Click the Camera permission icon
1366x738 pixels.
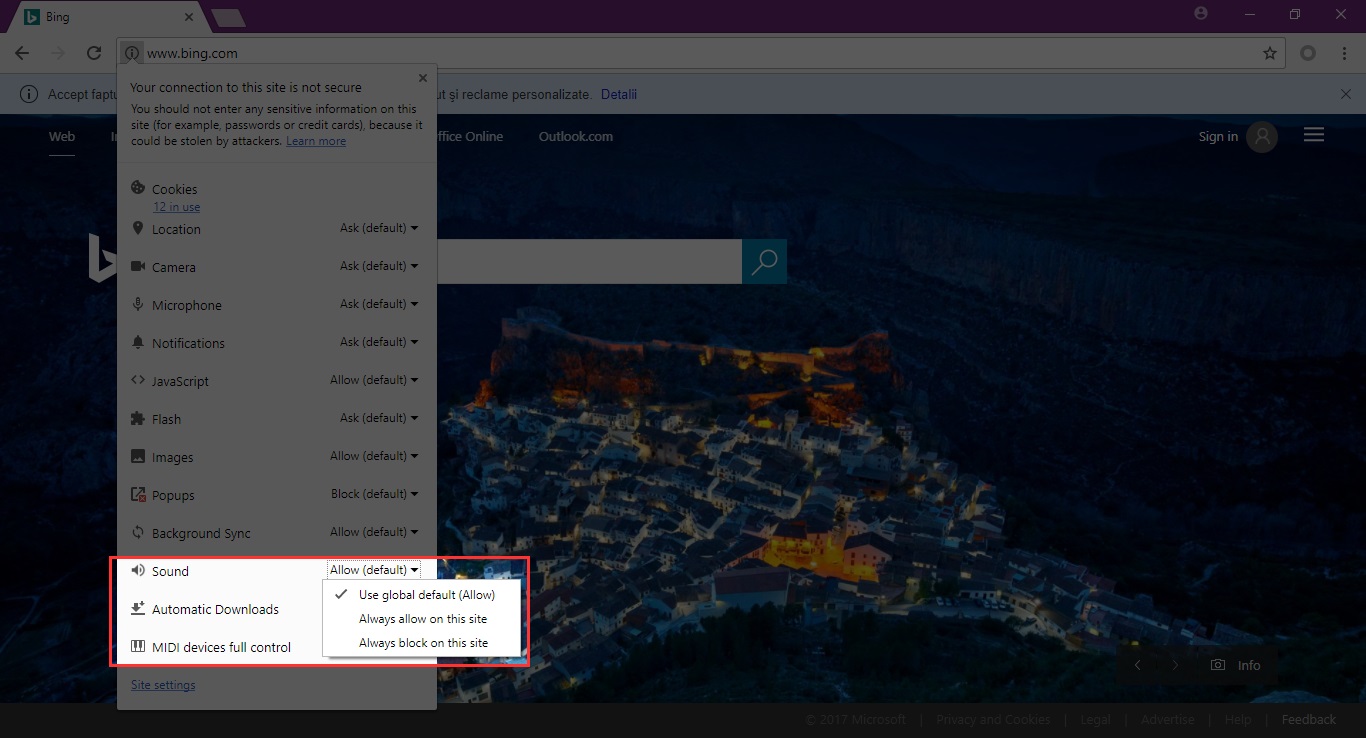coord(138,266)
